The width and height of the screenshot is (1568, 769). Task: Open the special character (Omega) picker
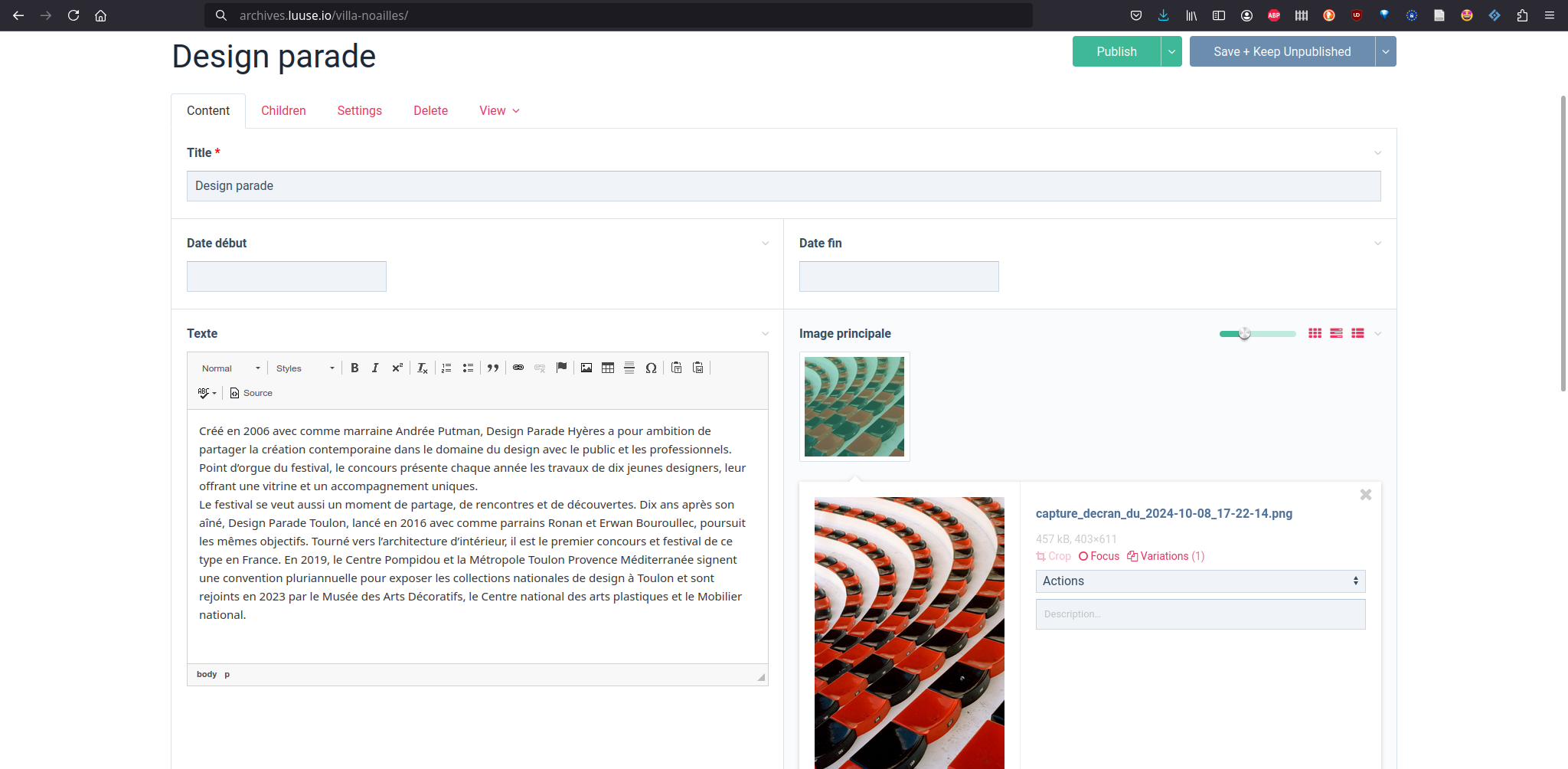click(x=651, y=368)
